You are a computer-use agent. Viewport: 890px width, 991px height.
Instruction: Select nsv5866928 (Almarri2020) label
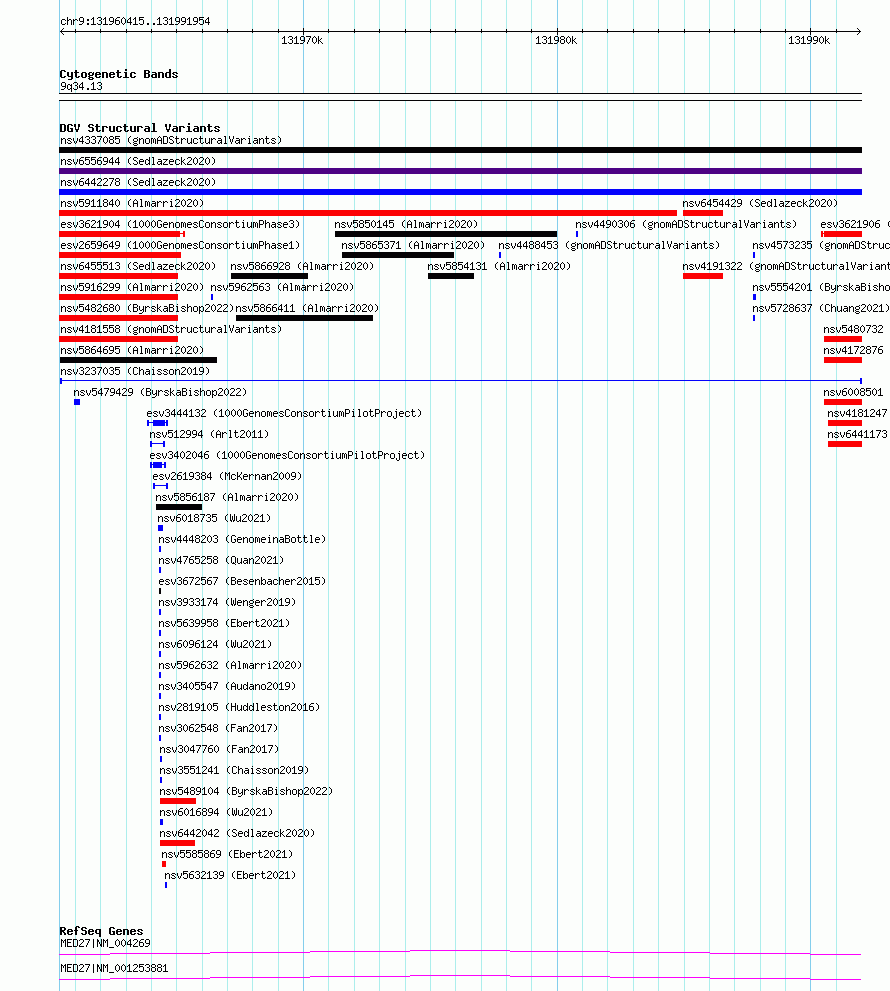[x=302, y=267]
